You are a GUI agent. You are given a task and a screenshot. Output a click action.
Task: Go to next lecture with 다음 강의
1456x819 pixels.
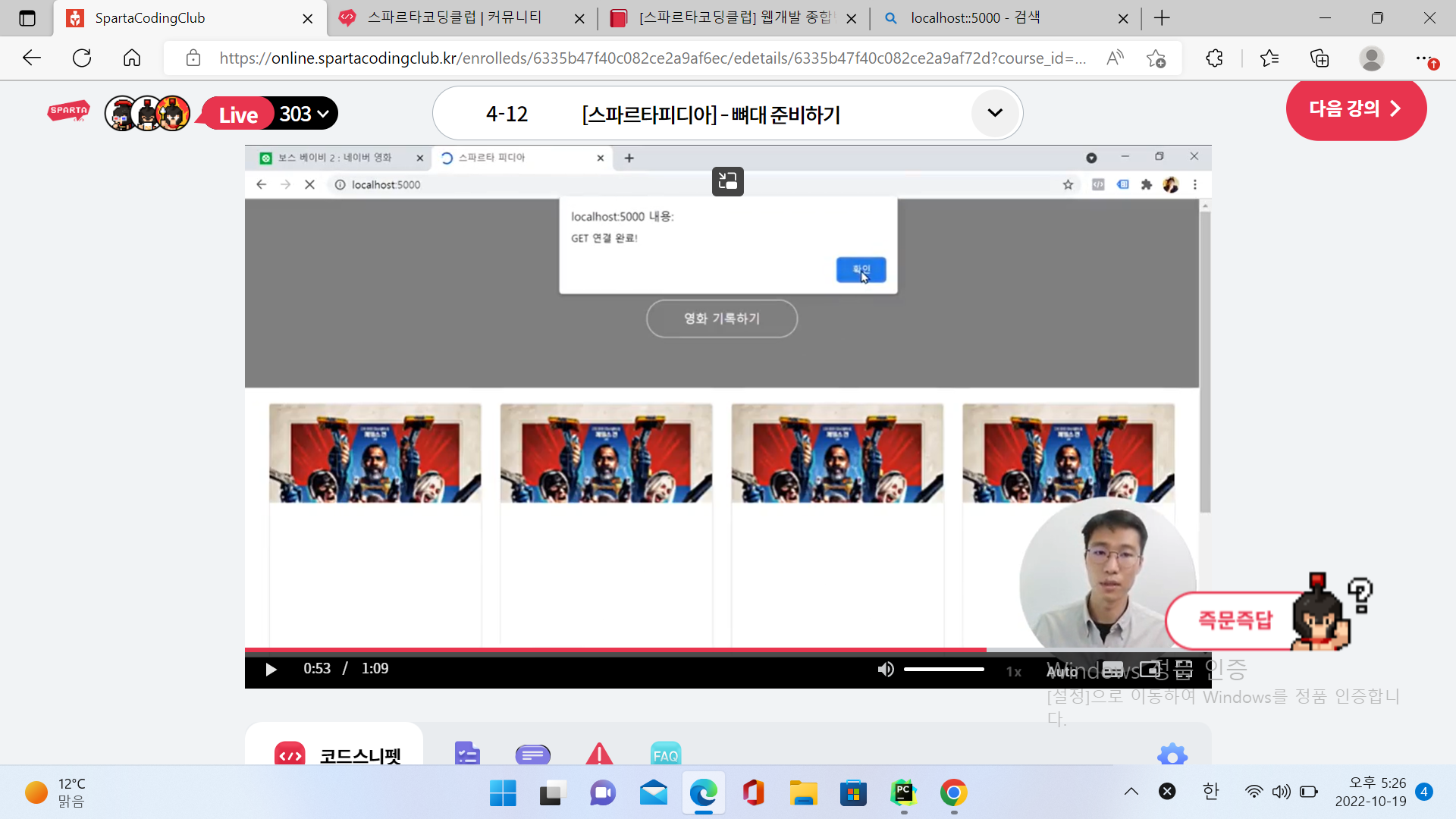(x=1356, y=108)
